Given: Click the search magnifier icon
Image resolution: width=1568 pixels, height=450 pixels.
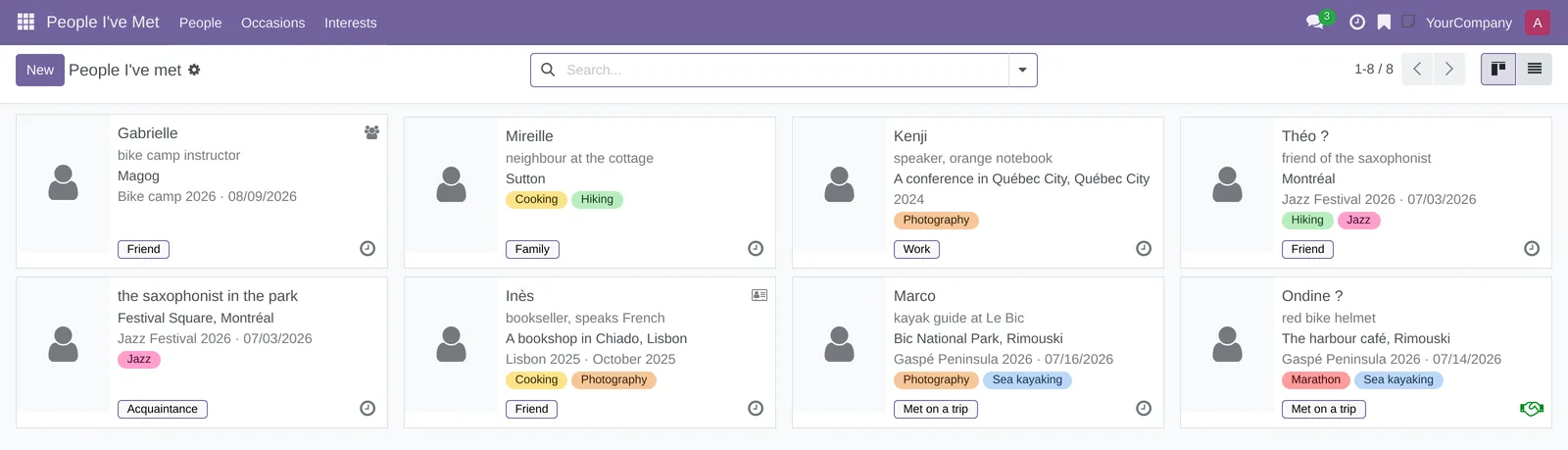Looking at the screenshot, I should pos(548,70).
